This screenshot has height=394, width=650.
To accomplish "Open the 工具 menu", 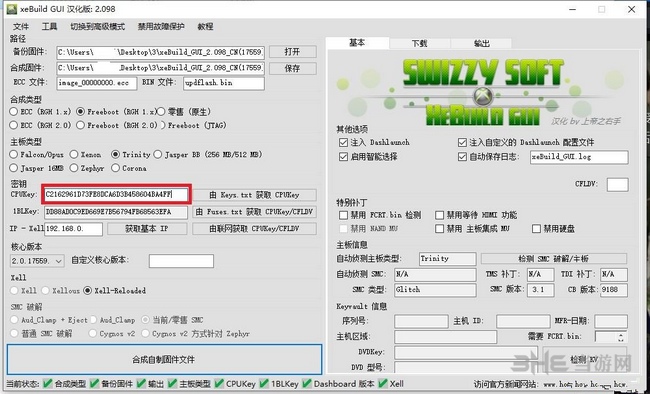I will (x=49, y=27).
